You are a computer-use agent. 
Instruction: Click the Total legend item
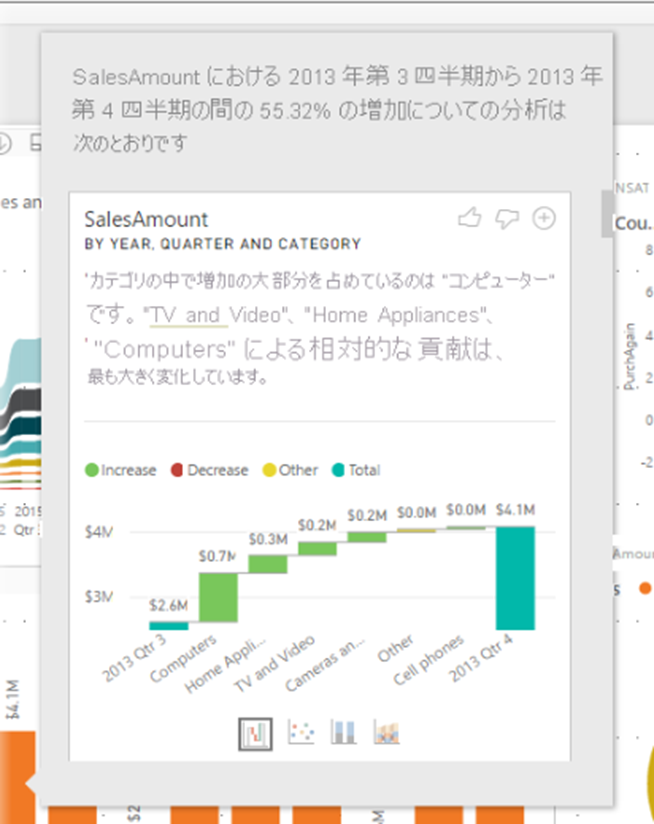[x=356, y=470]
